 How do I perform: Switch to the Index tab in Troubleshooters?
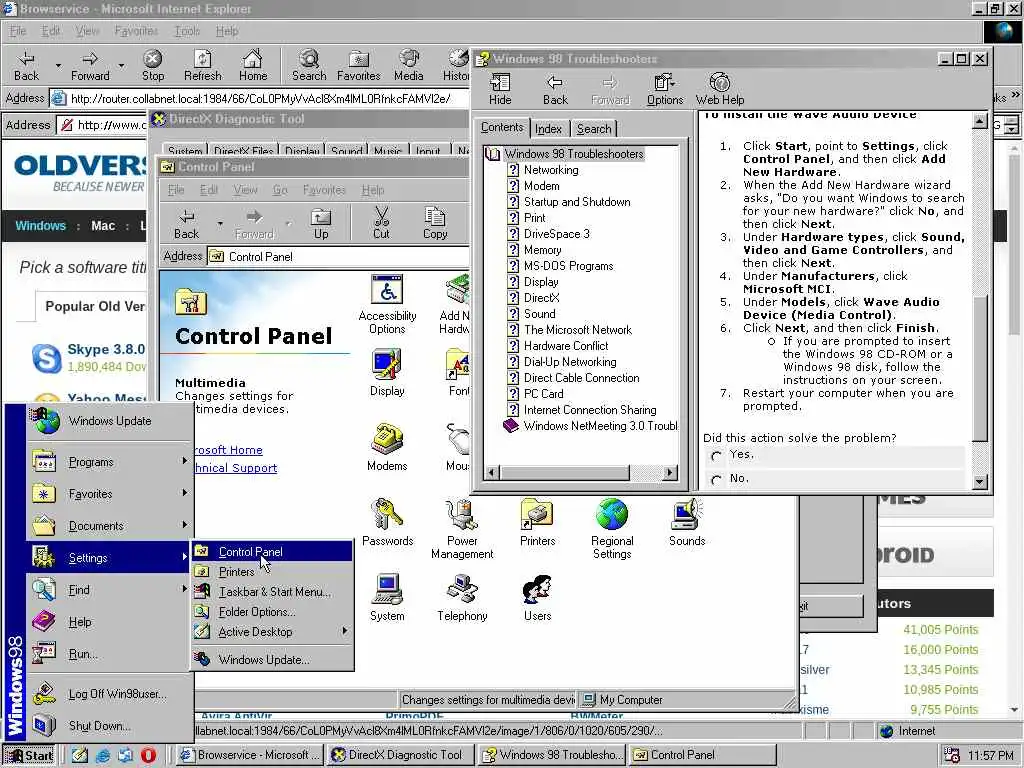tap(549, 129)
